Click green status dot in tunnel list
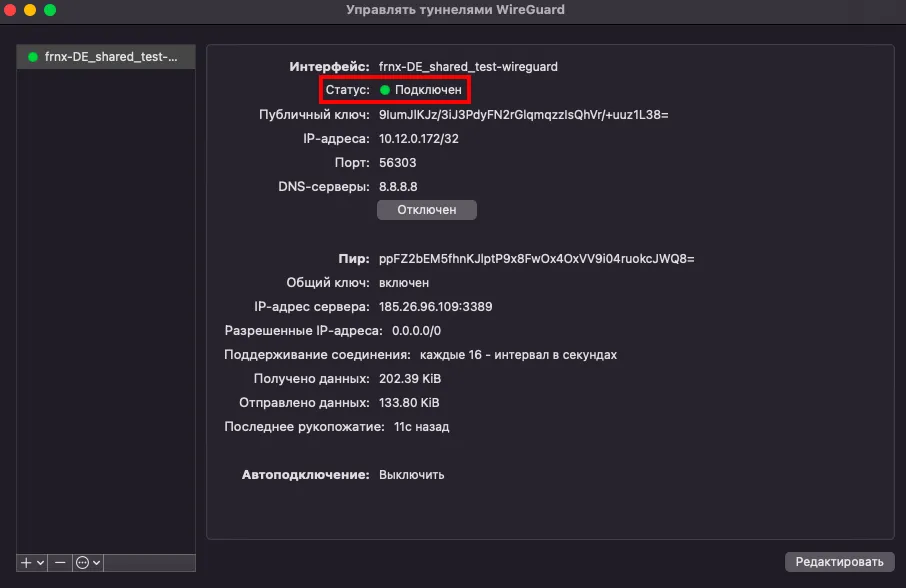The image size is (906, 588). click(x=33, y=57)
